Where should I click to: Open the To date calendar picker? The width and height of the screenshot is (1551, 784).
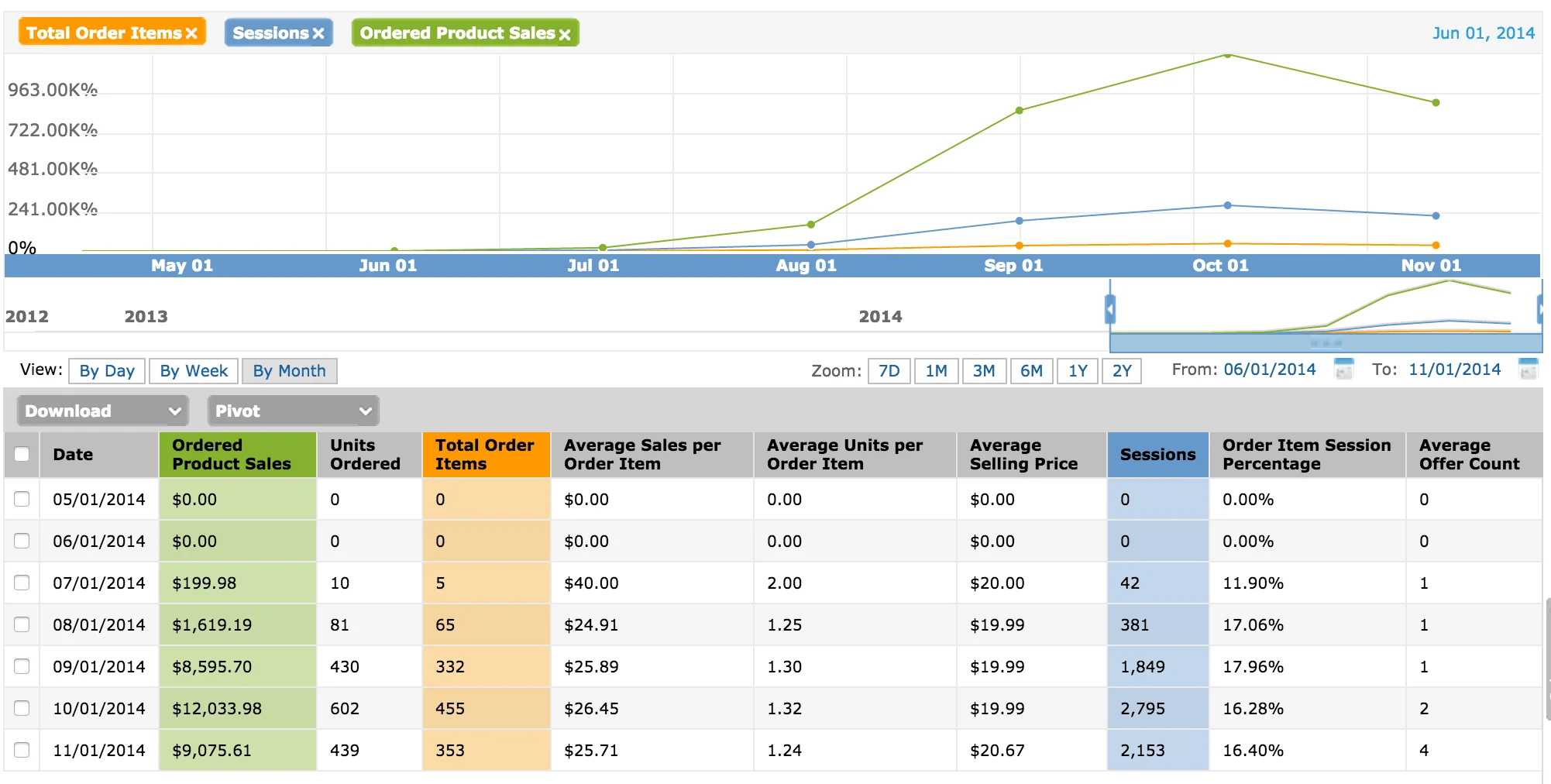pos(1528,370)
